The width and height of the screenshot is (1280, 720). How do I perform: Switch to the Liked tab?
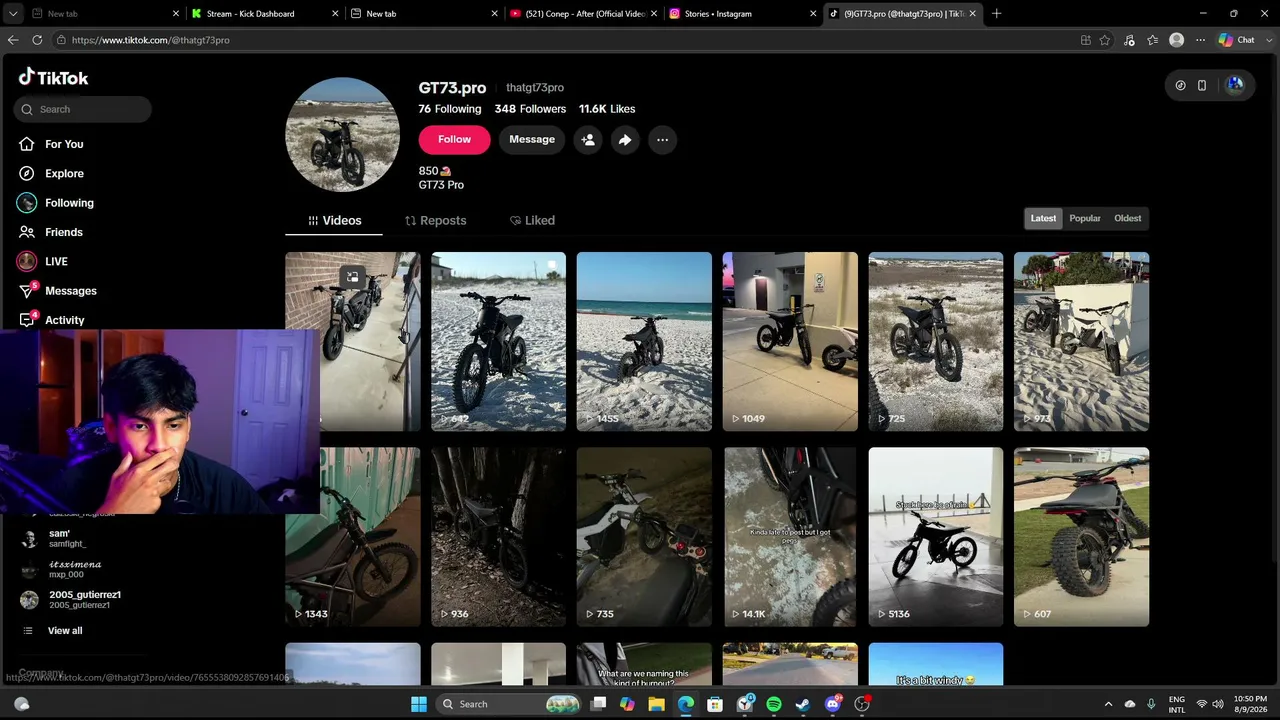click(x=532, y=220)
